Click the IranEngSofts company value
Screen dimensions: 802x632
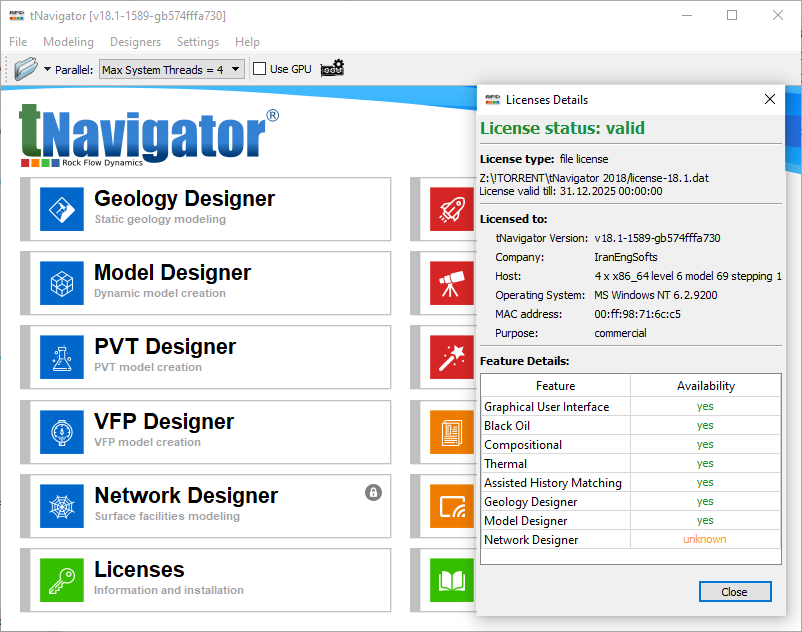tap(626, 257)
